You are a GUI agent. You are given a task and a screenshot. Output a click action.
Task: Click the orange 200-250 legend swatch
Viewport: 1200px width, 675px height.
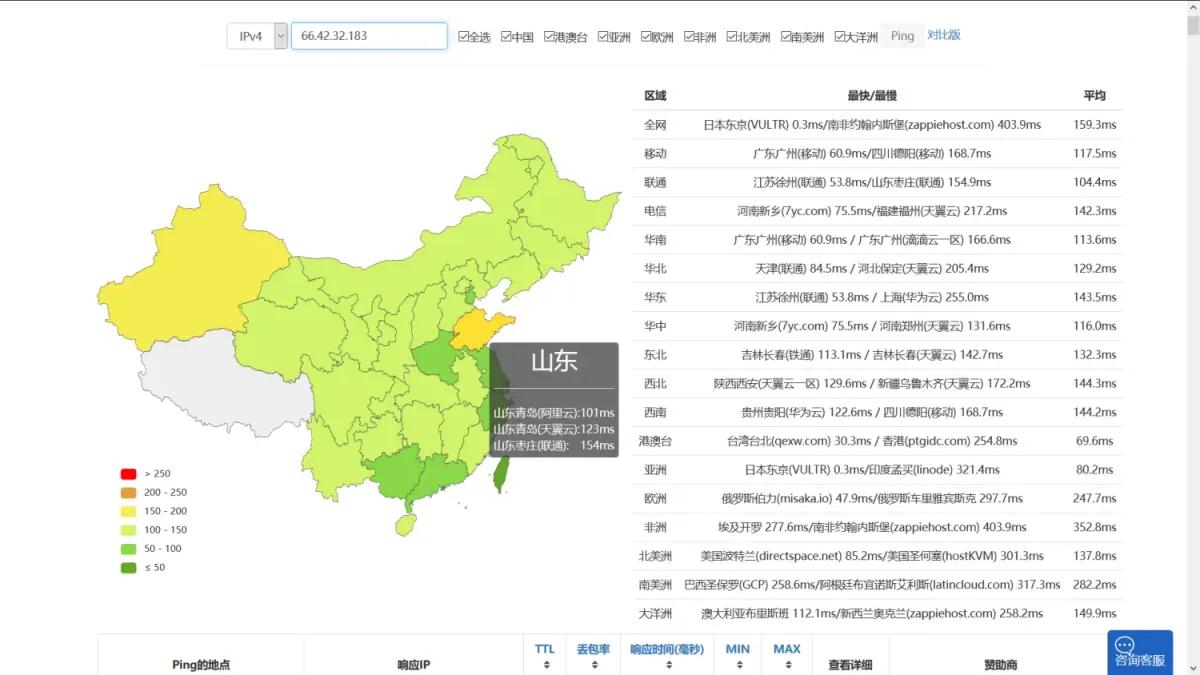pos(128,493)
